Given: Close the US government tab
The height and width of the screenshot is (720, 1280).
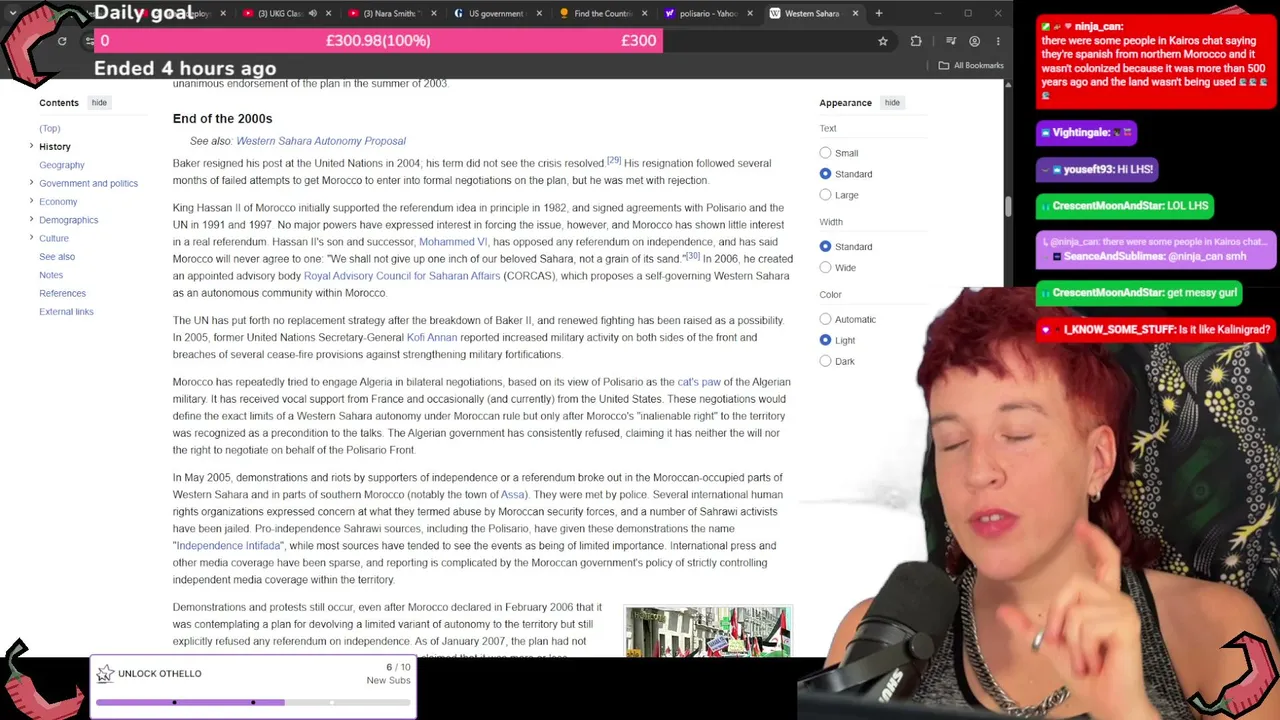Looking at the screenshot, I should pos(539,13).
